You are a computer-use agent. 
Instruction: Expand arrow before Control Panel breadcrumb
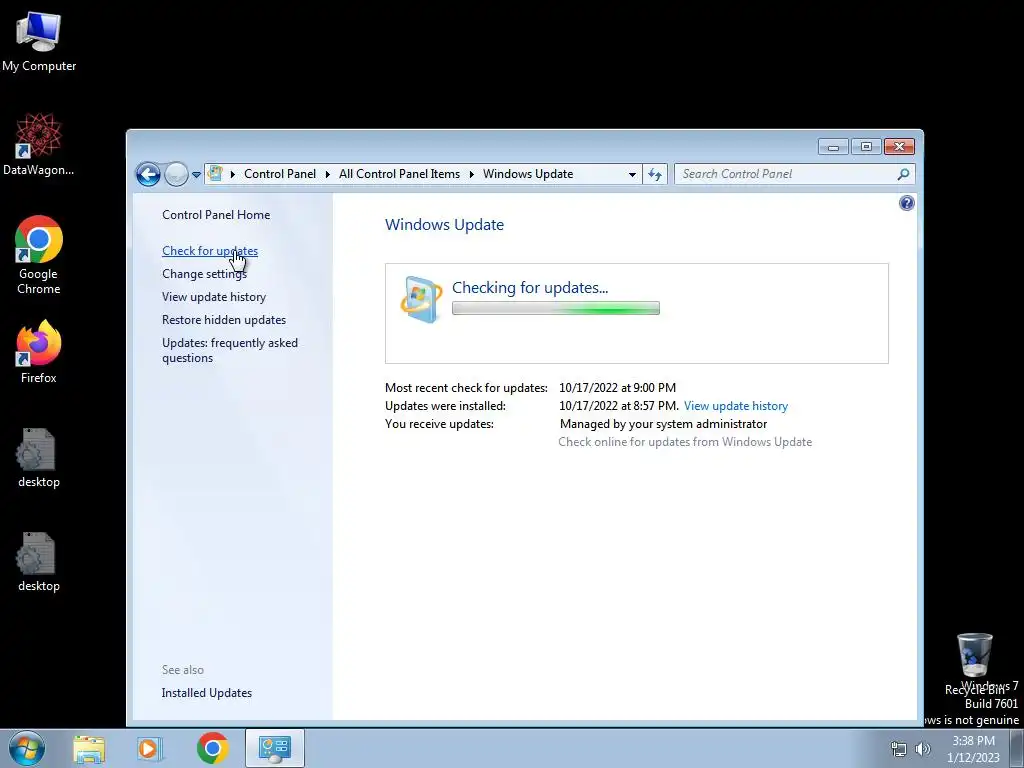(x=232, y=174)
